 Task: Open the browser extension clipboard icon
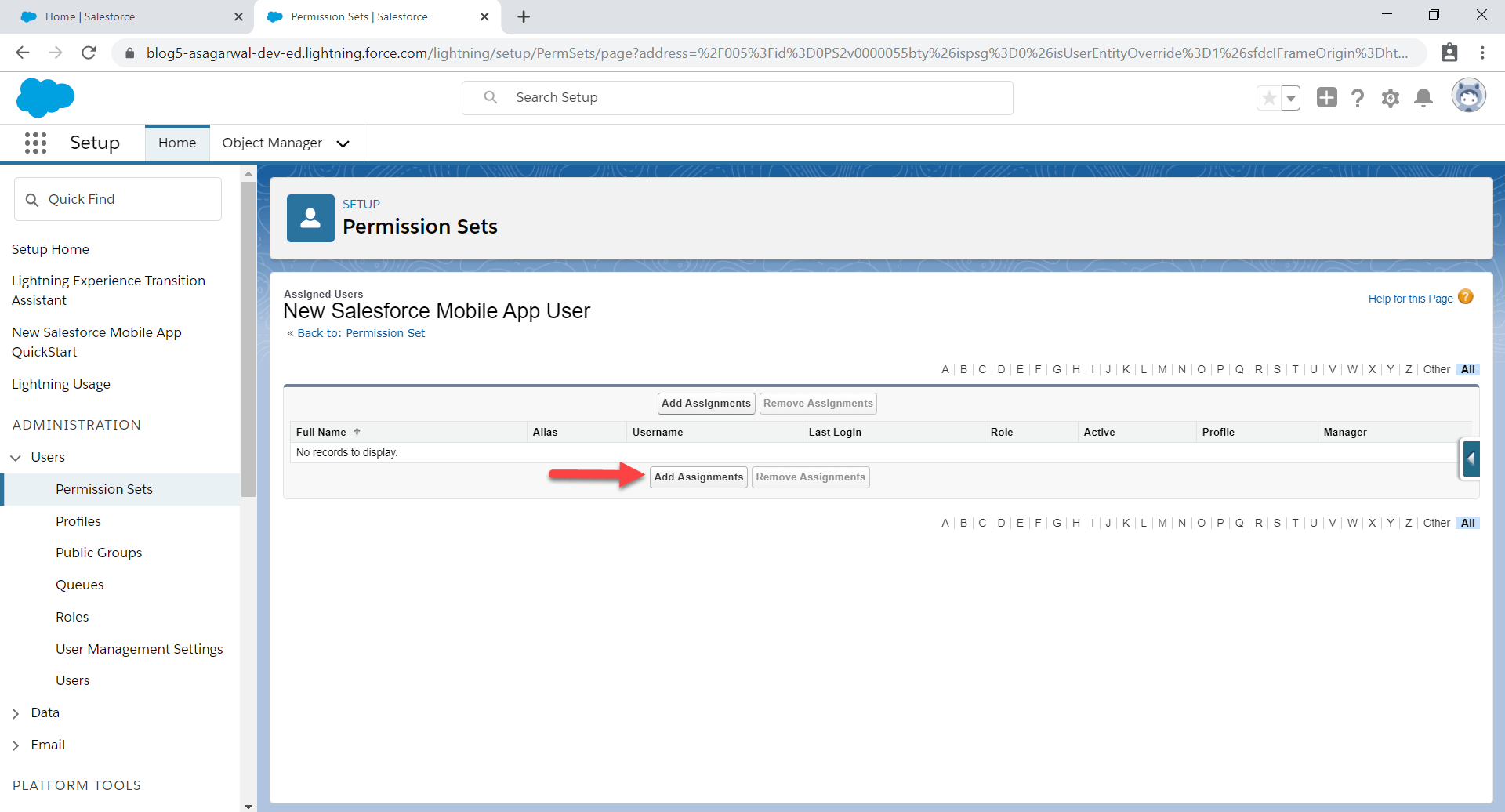tap(1449, 53)
